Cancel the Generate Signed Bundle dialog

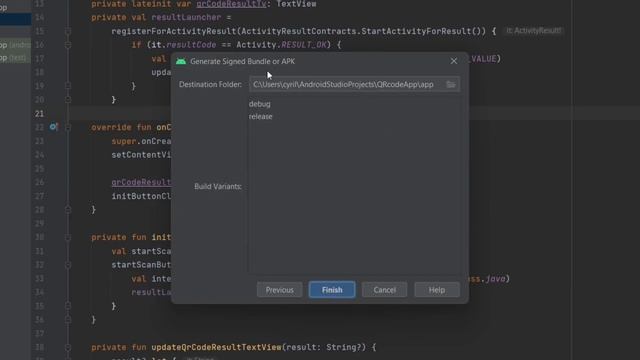(x=384, y=290)
